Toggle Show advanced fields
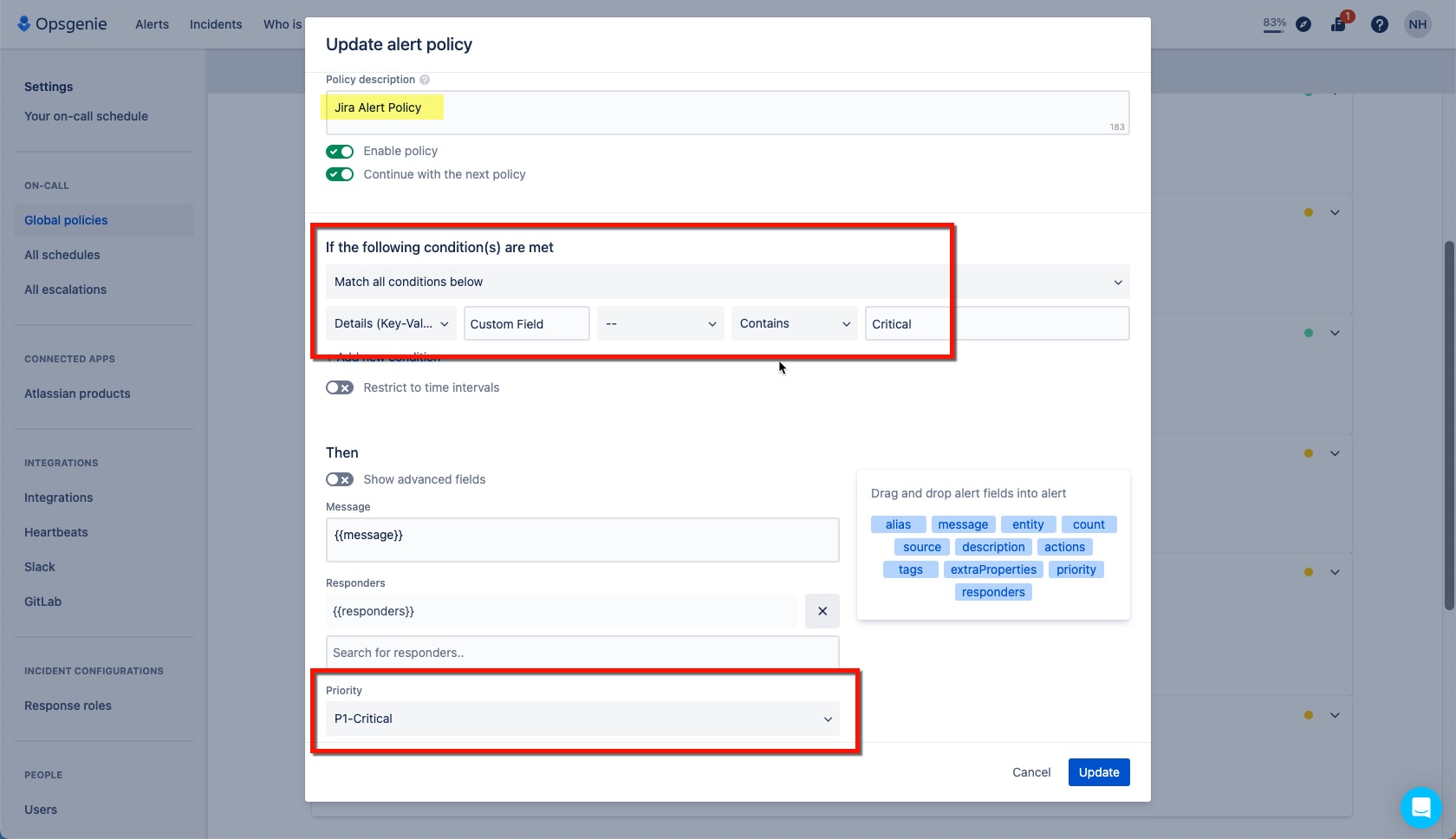The image size is (1456, 839). (340, 479)
